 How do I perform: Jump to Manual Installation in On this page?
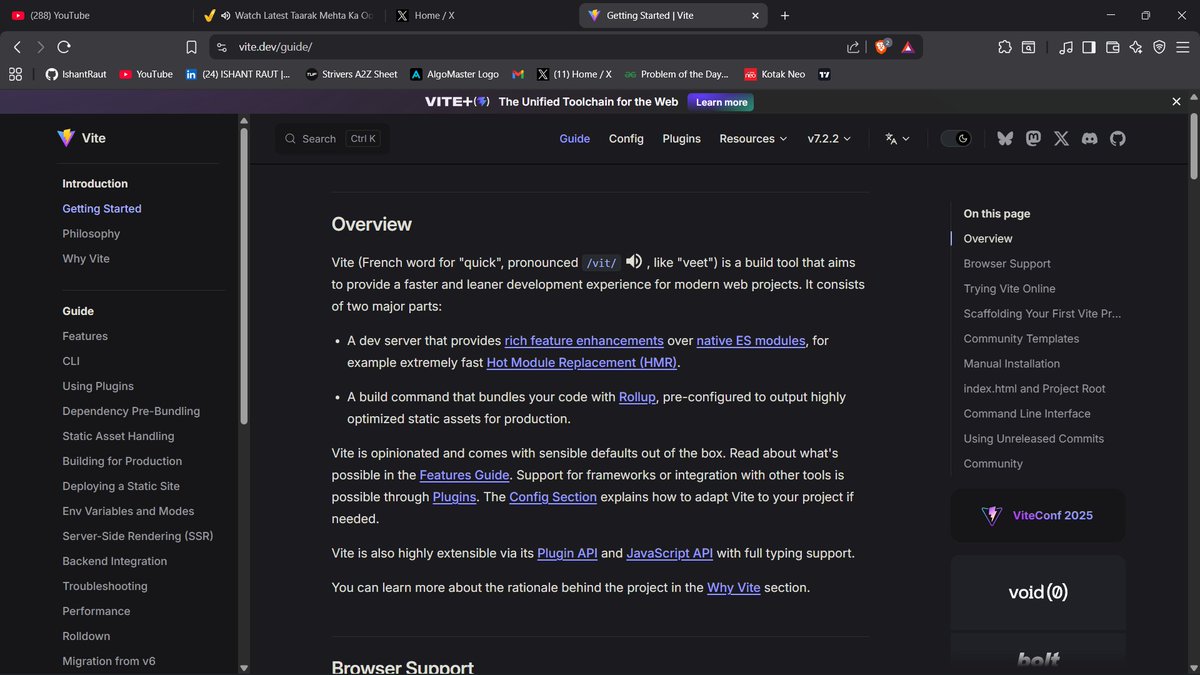[1011, 364]
